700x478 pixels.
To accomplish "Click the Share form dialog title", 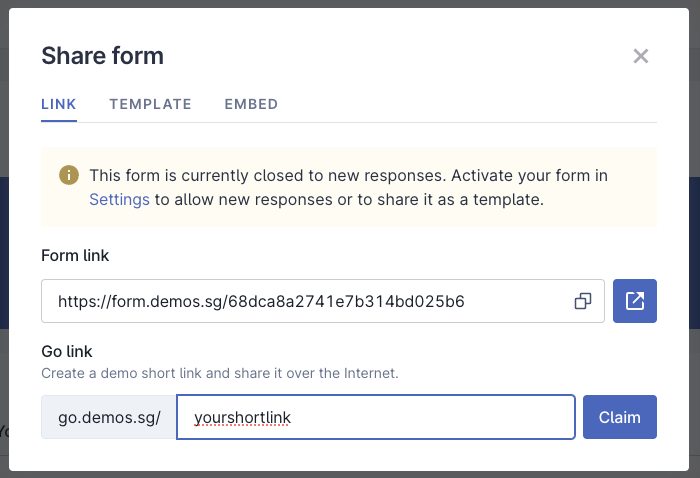I will [x=102, y=56].
